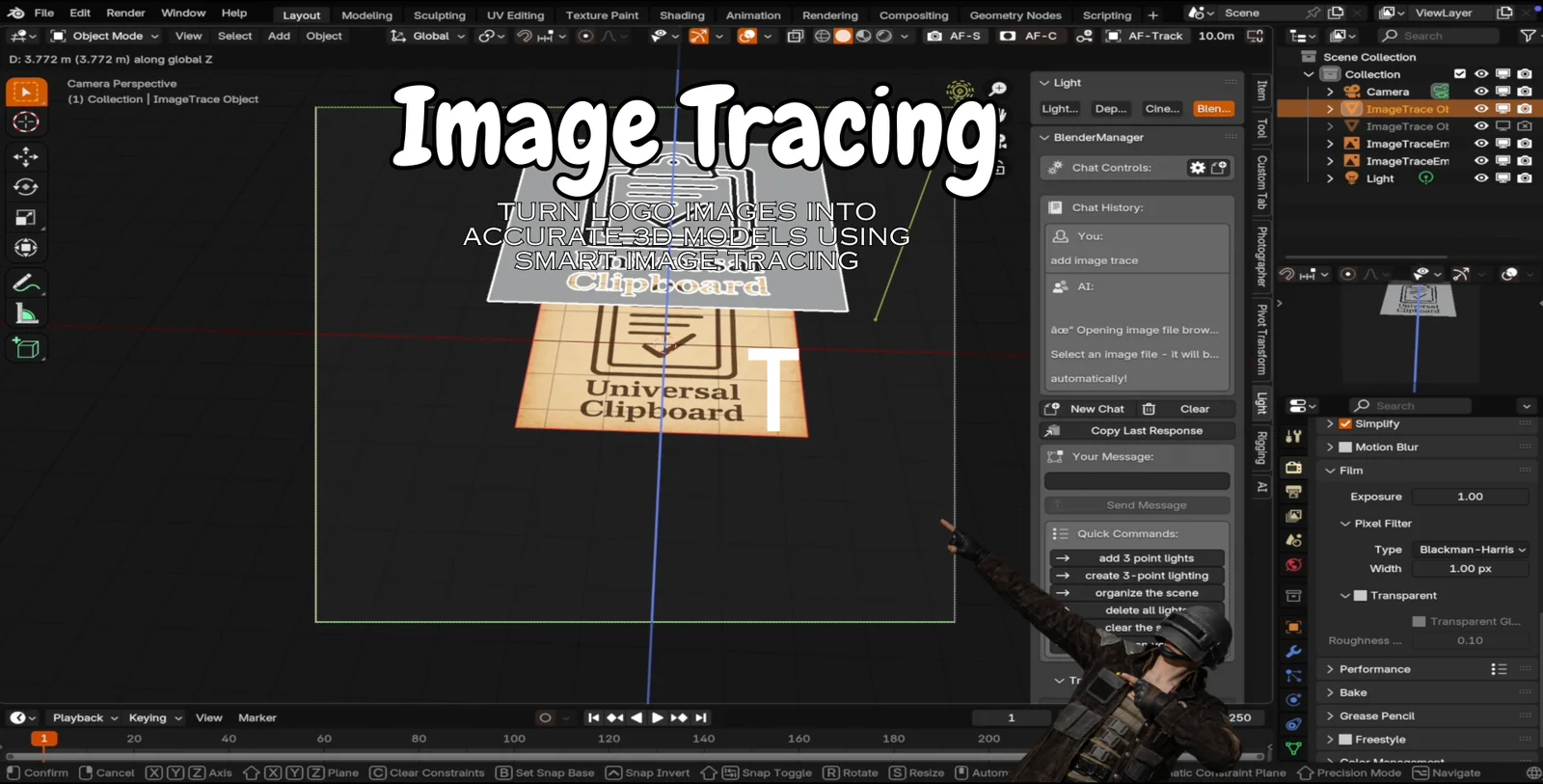Toggle the Transparent film checkbox
The height and width of the screenshot is (784, 1543).
tap(1361, 596)
